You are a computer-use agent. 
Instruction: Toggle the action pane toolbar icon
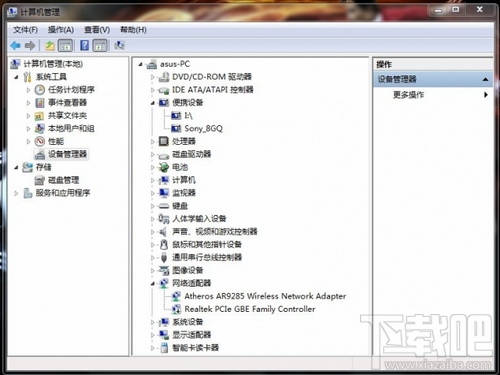click(100, 45)
